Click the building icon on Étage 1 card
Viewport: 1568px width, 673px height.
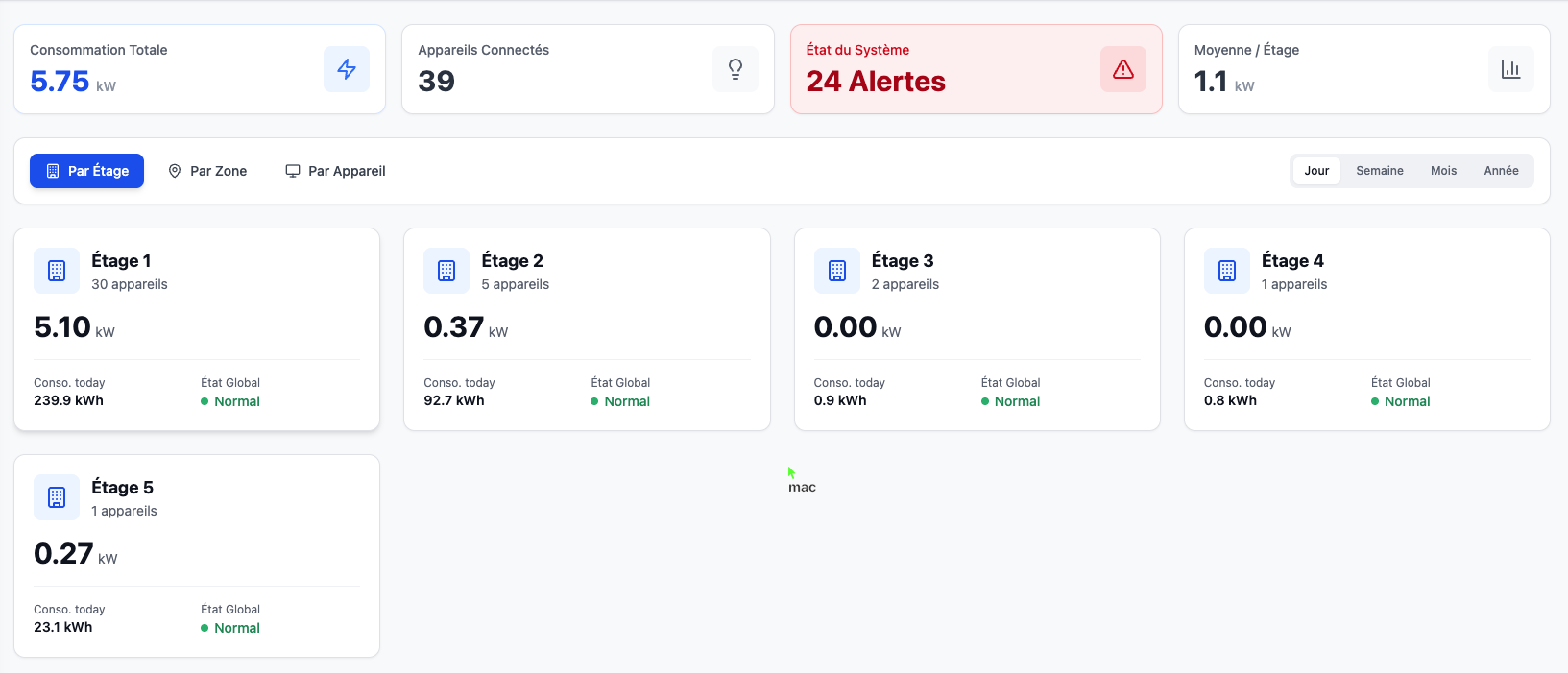57,271
